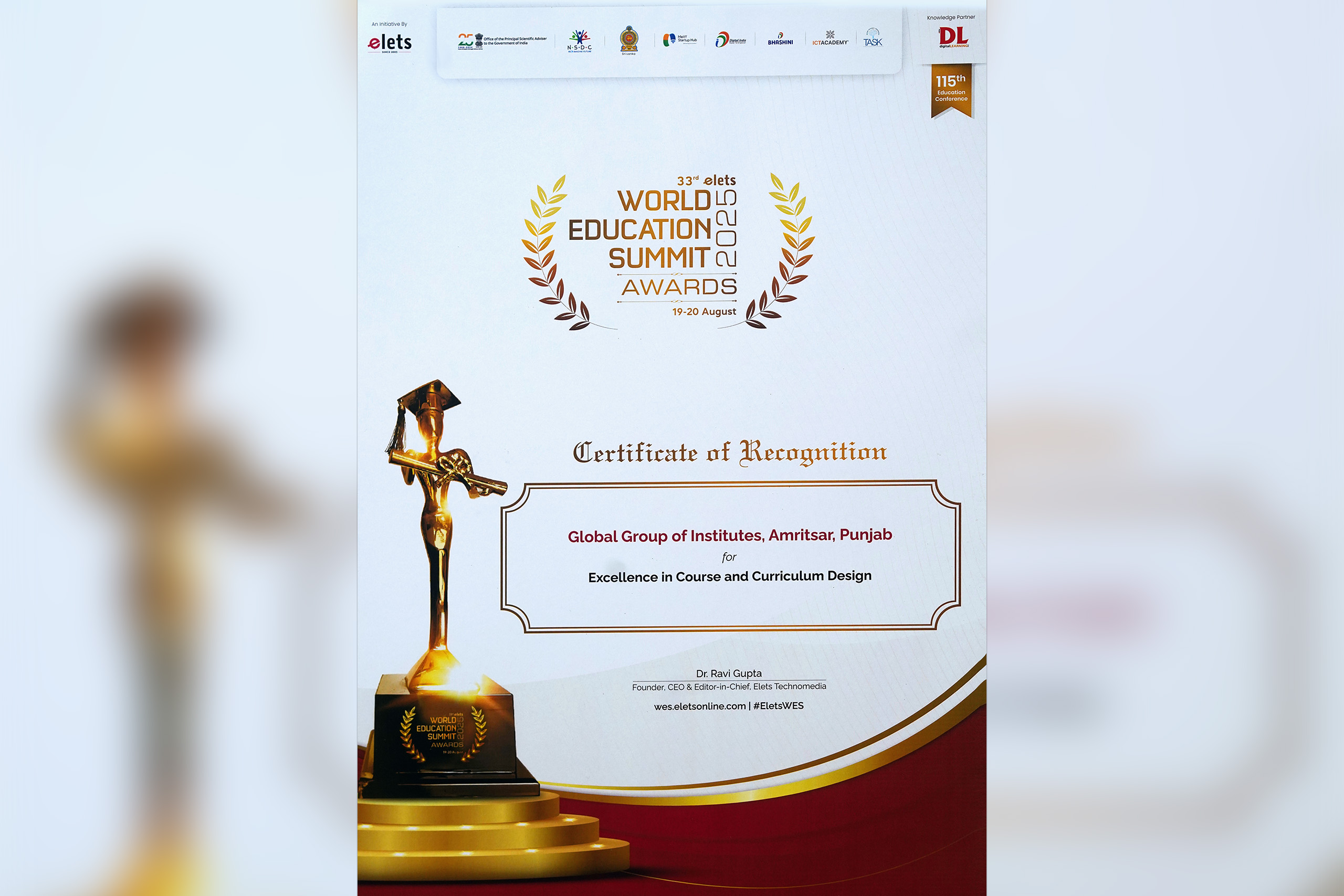The height and width of the screenshot is (896, 1344).
Task: Click the Sri Lanka emblem logo
Action: point(628,40)
